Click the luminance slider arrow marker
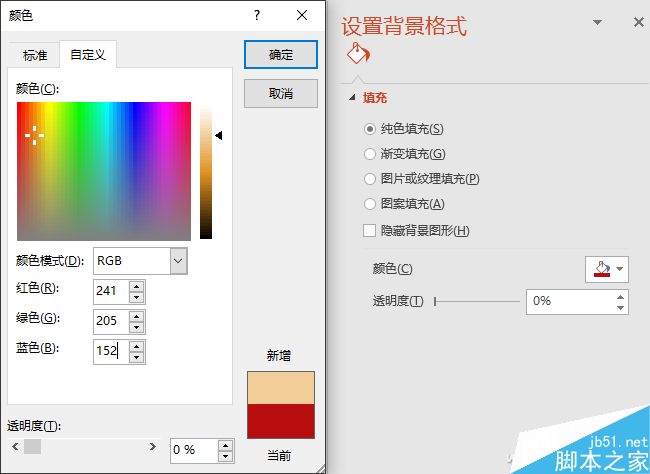Viewport: 650px width, 474px height. click(x=218, y=135)
